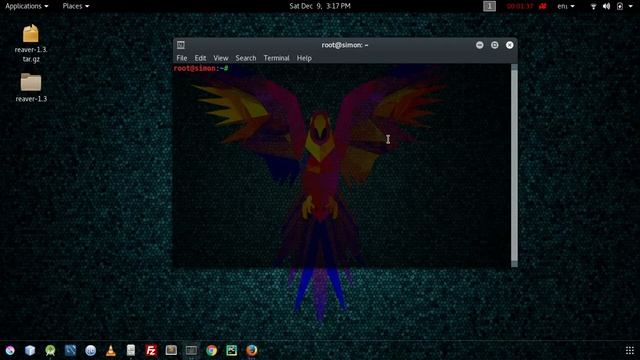This screenshot has height=360, width=640.
Task: Open the system menu arrow in the top-right corner
Action: pos(631,6)
